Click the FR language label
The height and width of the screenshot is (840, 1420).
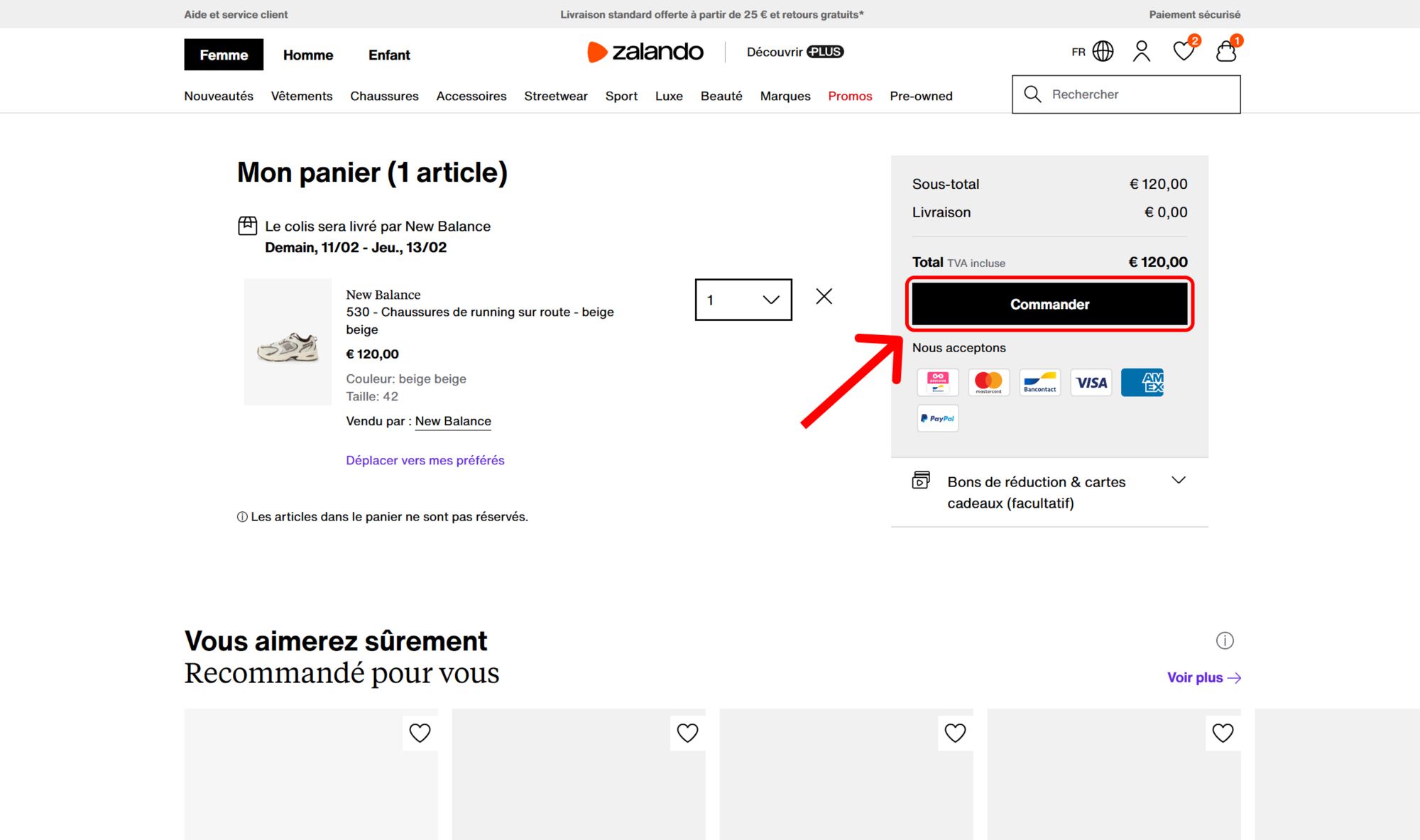[x=1078, y=52]
